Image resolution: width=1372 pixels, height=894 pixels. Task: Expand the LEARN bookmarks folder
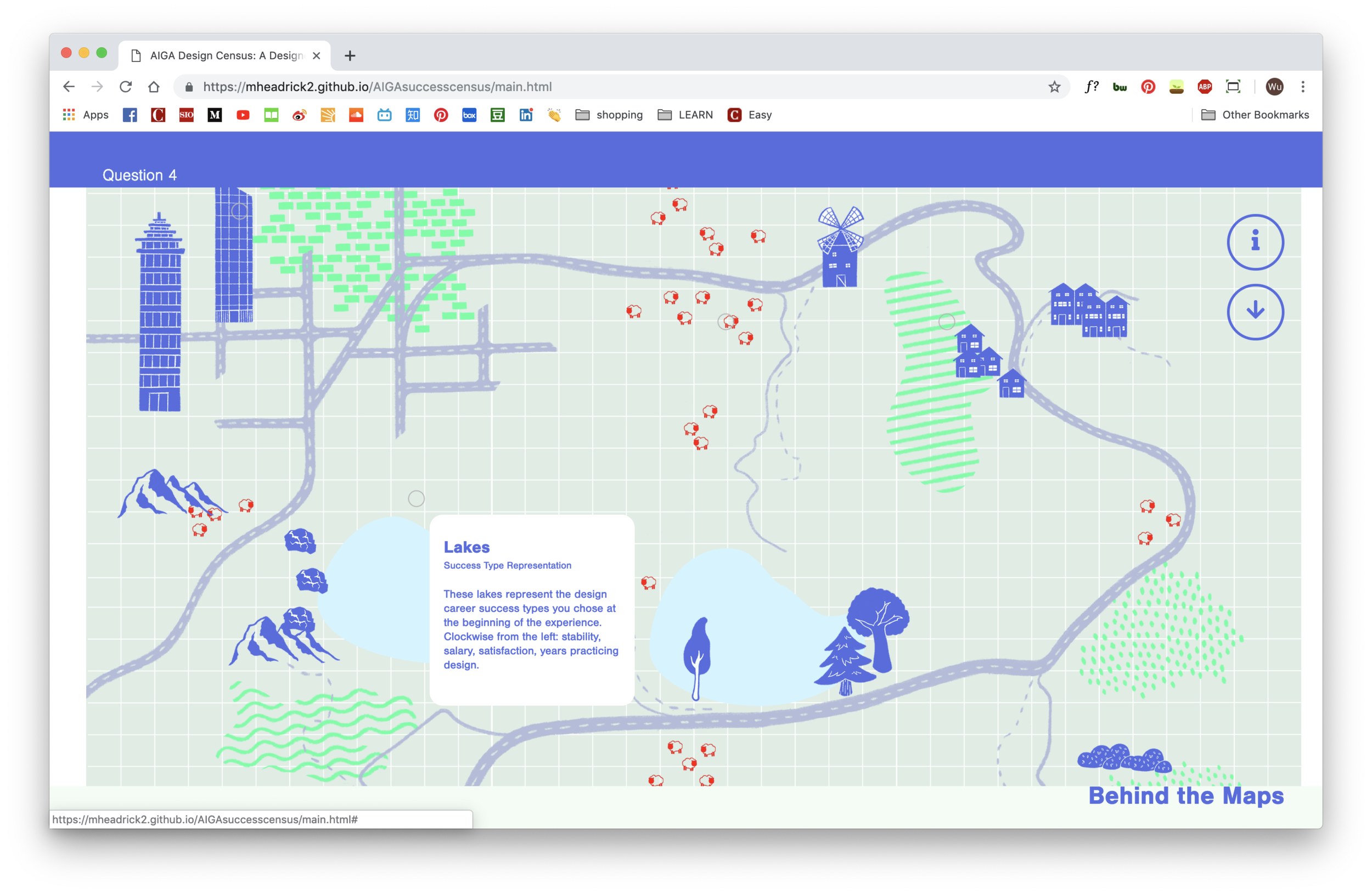684,115
